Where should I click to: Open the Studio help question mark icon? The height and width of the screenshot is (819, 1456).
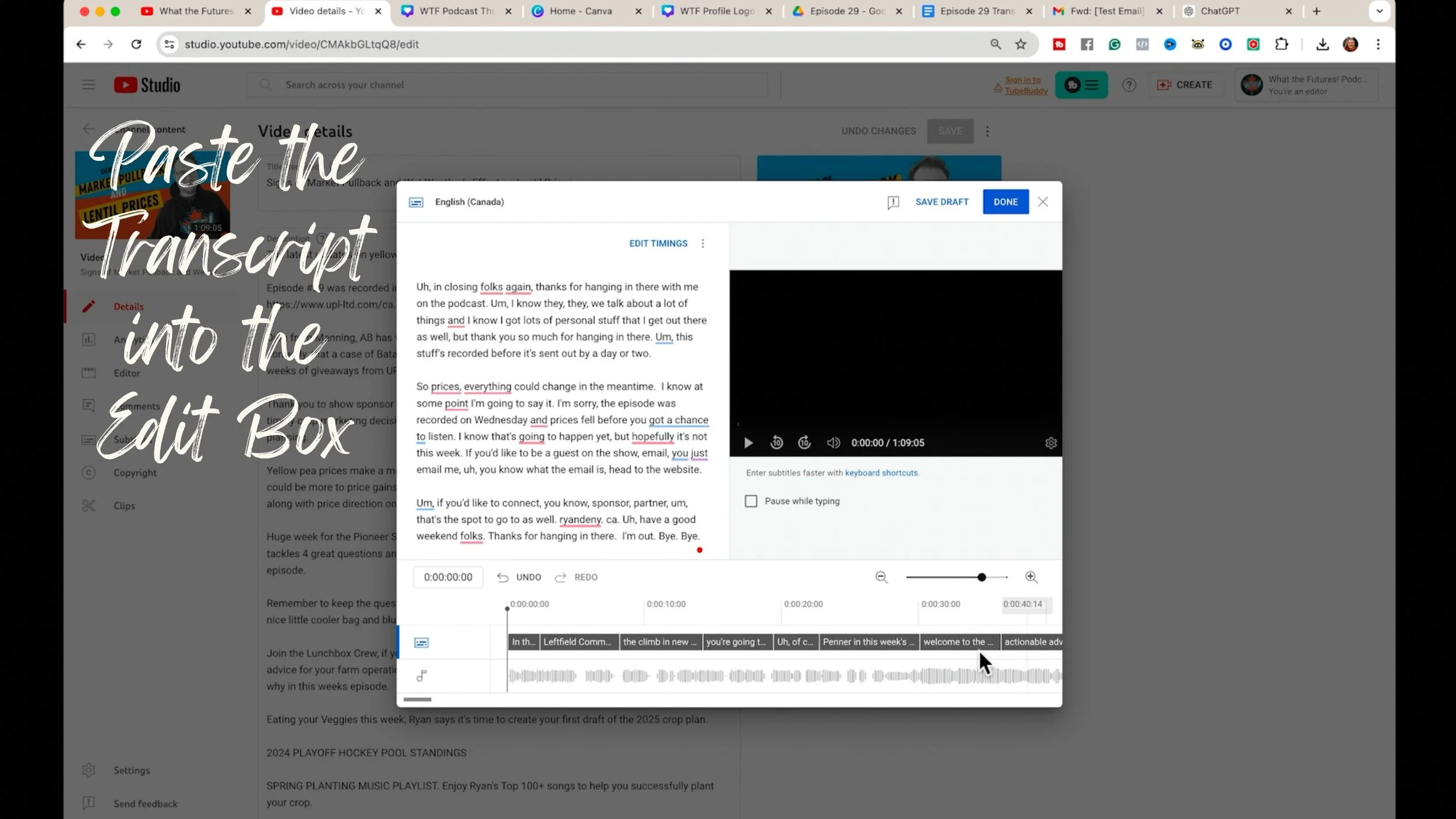1129,85
